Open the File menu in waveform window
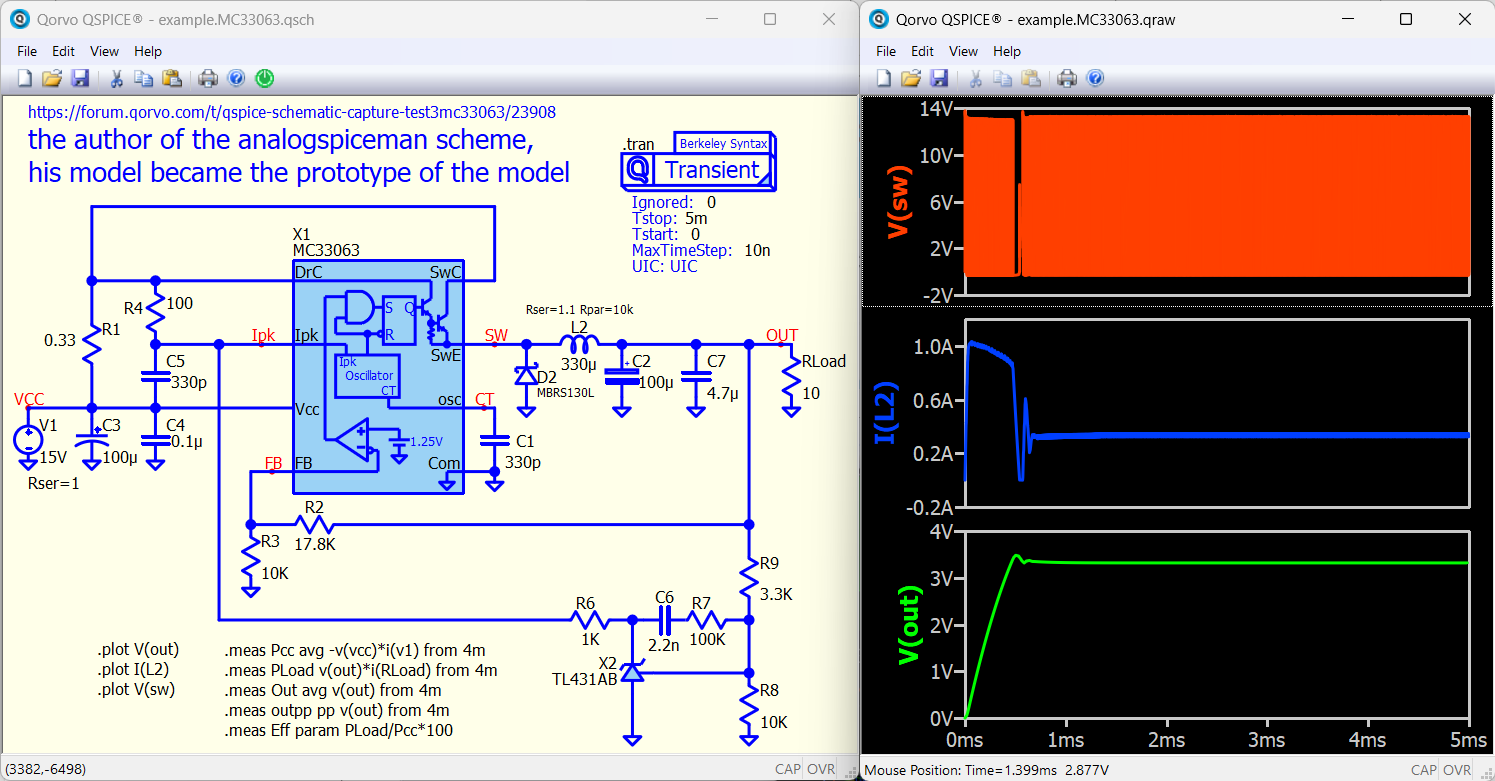 pos(886,51)
